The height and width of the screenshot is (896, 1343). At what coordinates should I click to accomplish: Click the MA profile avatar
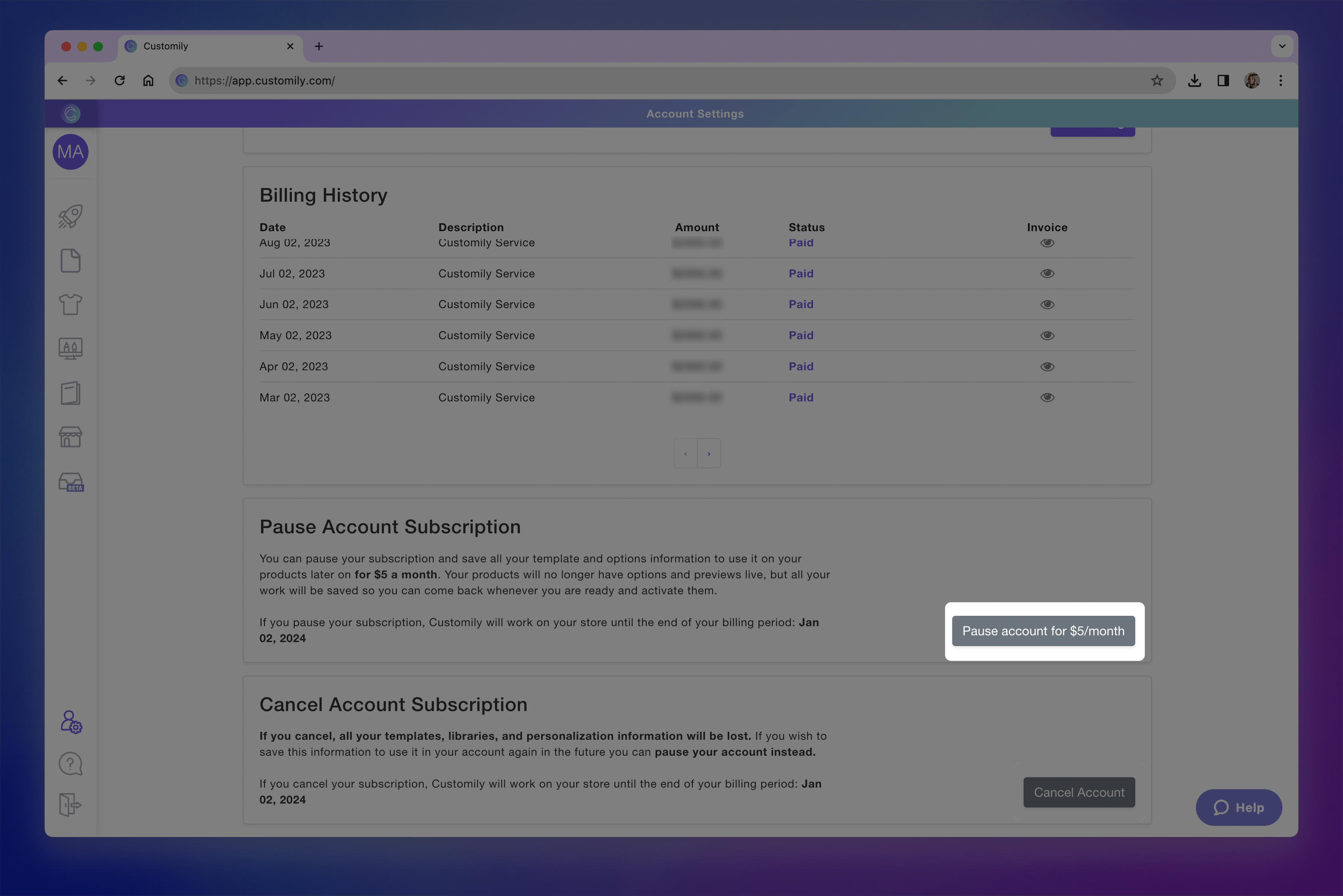tap(70, 152)
